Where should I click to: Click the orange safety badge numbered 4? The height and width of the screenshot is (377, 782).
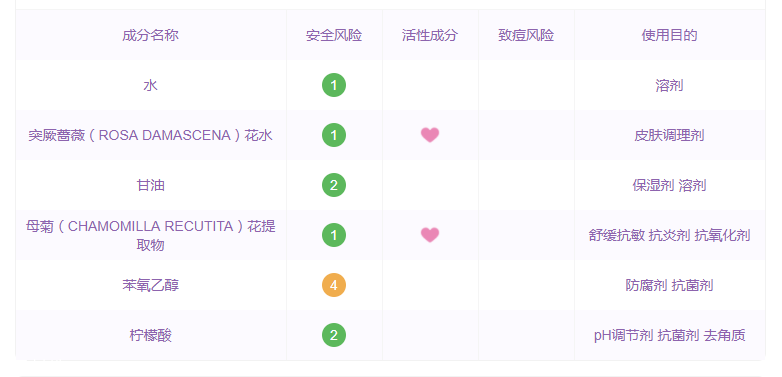point(334,285)
